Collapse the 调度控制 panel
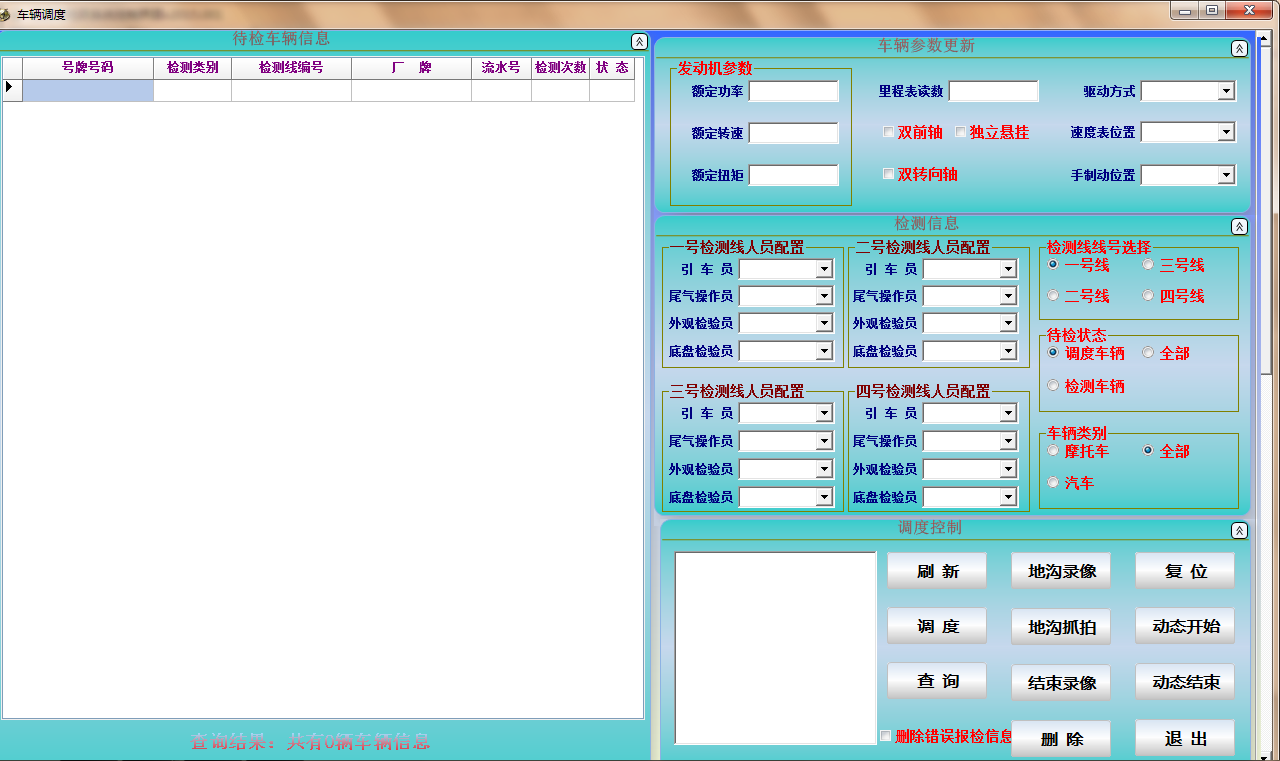This screenshot has height=761, width=1280. (1239, 531)
